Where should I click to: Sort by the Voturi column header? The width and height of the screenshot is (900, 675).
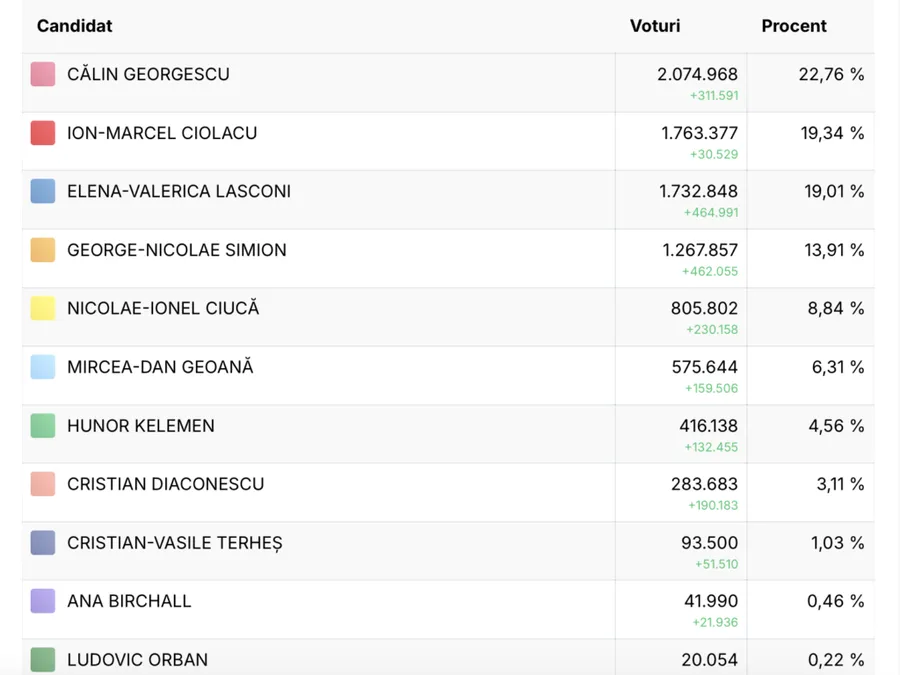coord(655,26)
